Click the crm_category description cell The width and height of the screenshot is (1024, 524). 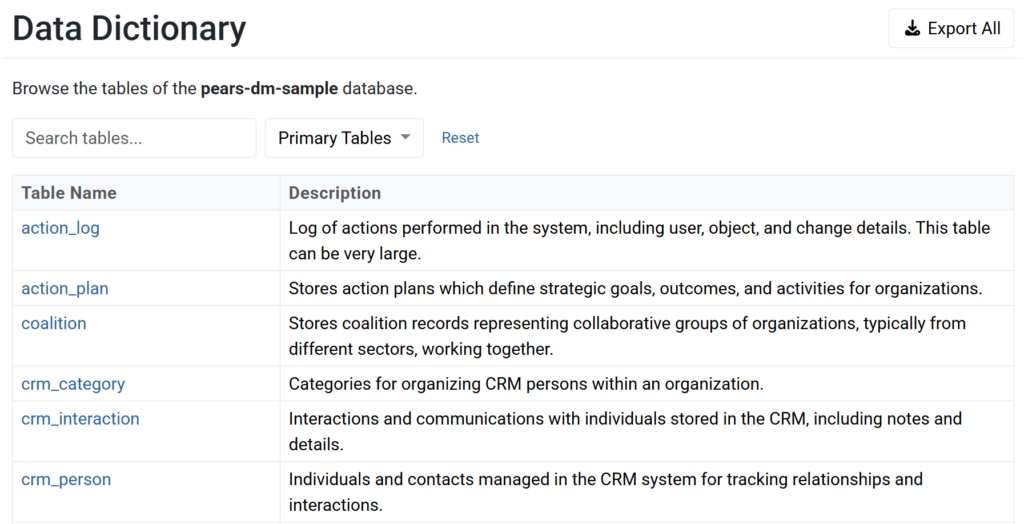526,384
